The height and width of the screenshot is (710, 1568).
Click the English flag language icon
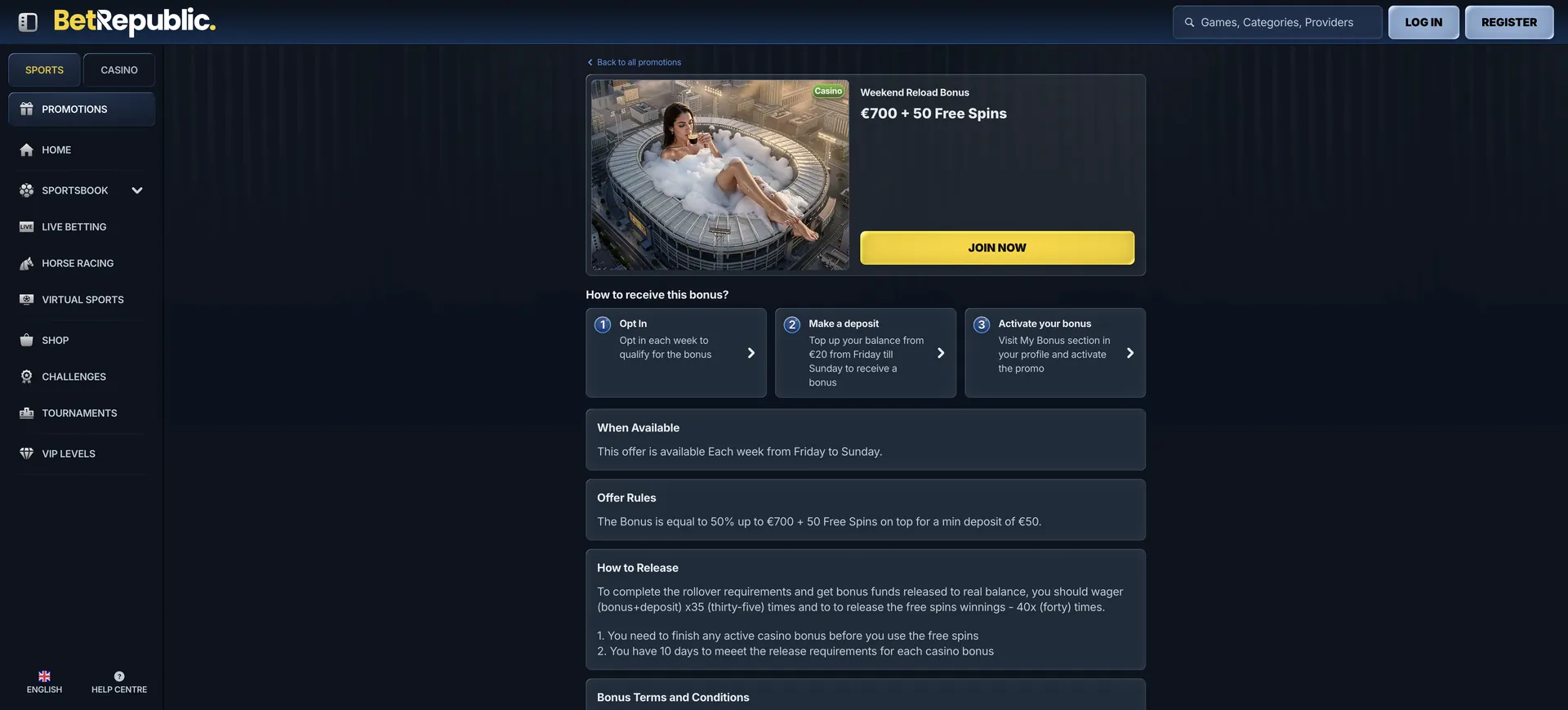(44, 677)
